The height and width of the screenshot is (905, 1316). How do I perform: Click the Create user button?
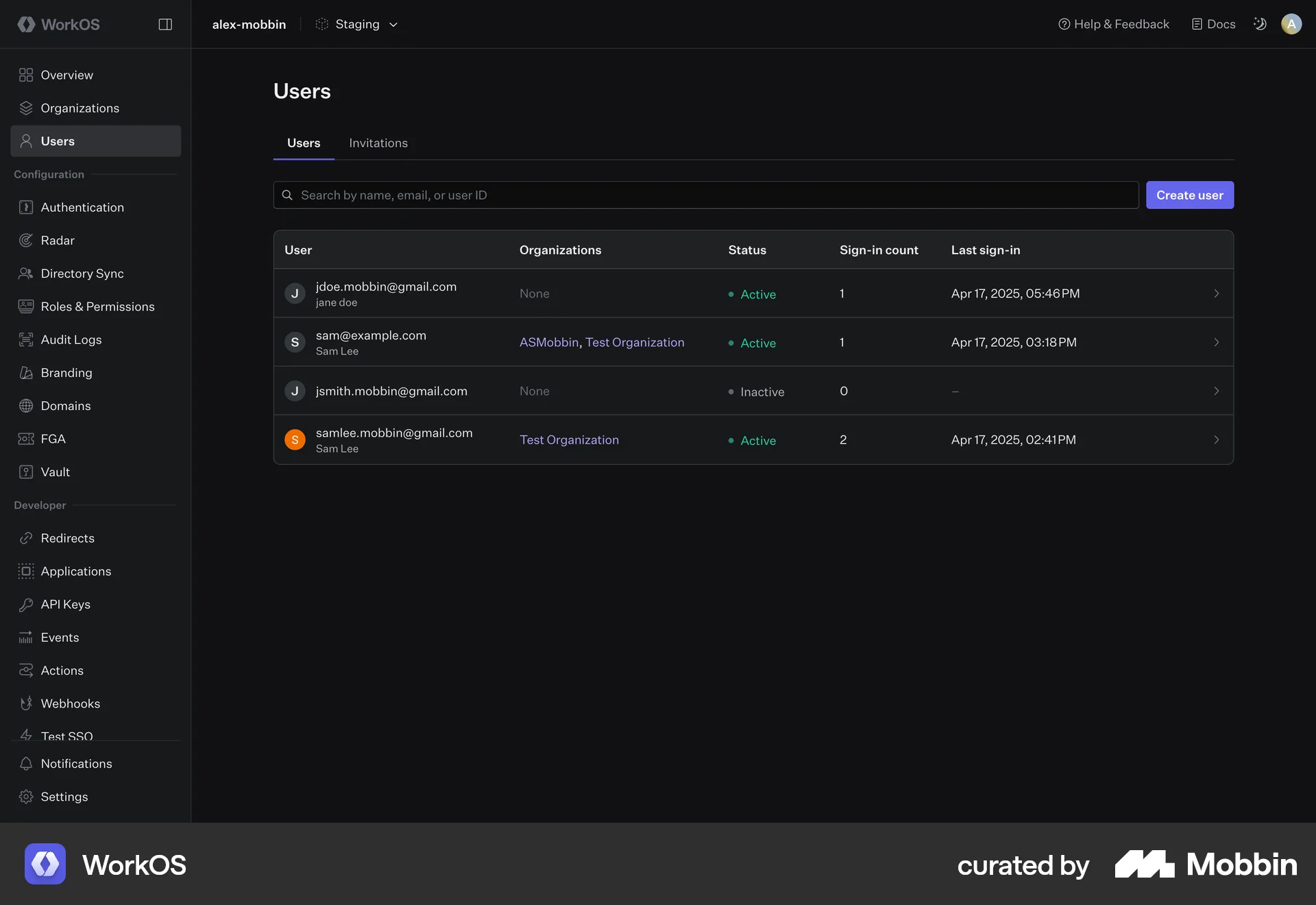click(1189, 195)
